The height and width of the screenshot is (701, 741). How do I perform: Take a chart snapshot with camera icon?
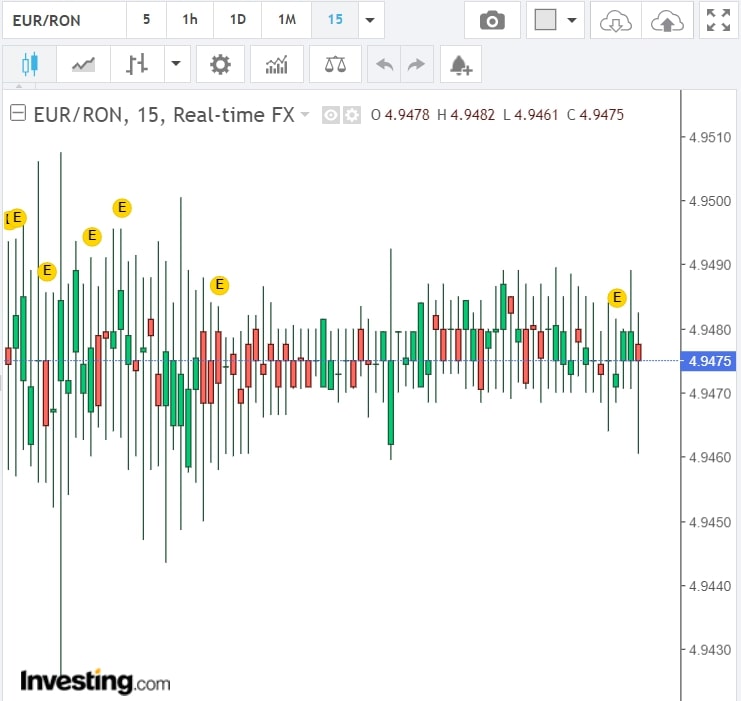[491, 20]
